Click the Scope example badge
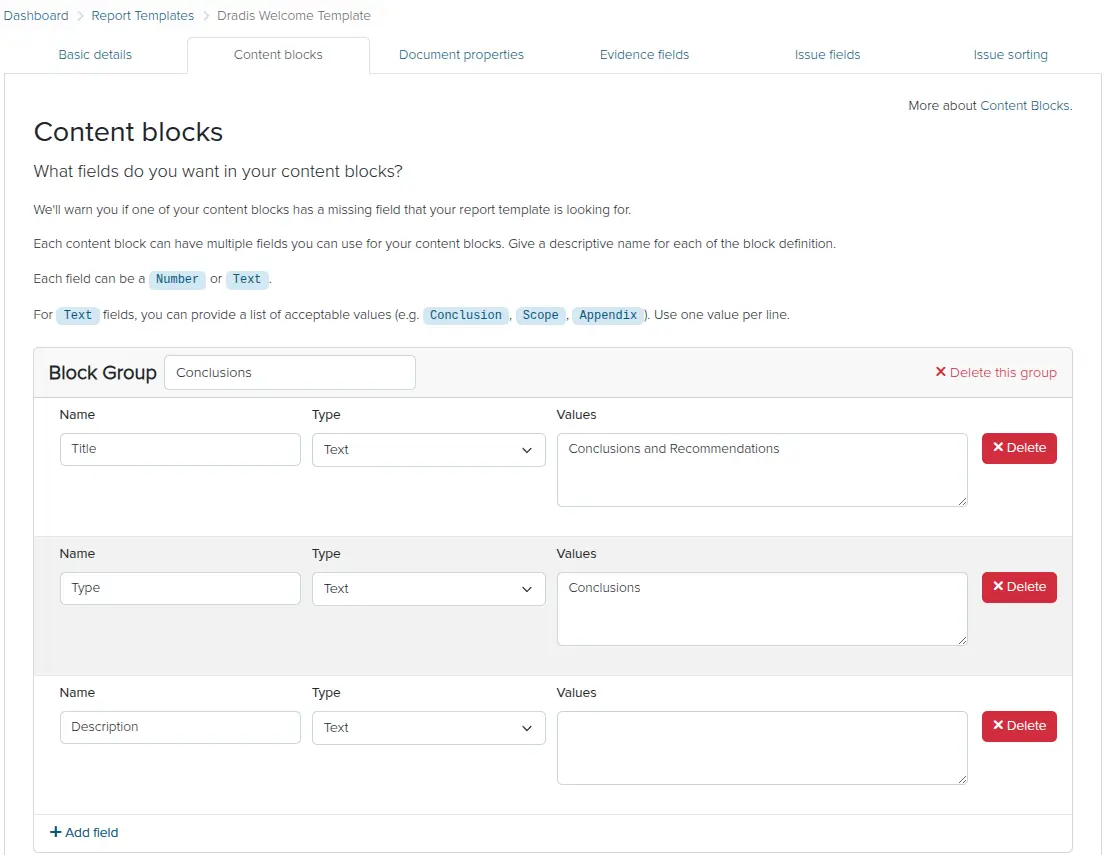Image resolution: width=1107 pixels, height=855 pixels. point(540,315)
